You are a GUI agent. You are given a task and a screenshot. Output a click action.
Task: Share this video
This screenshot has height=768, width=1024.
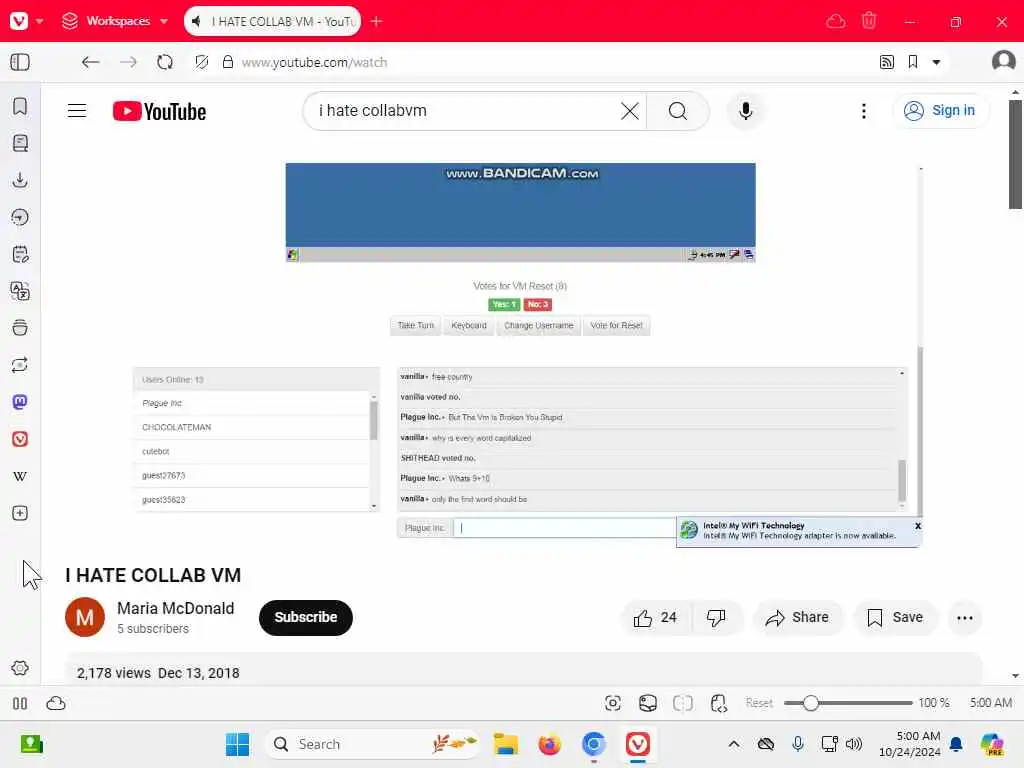click(x=798, y=618)
